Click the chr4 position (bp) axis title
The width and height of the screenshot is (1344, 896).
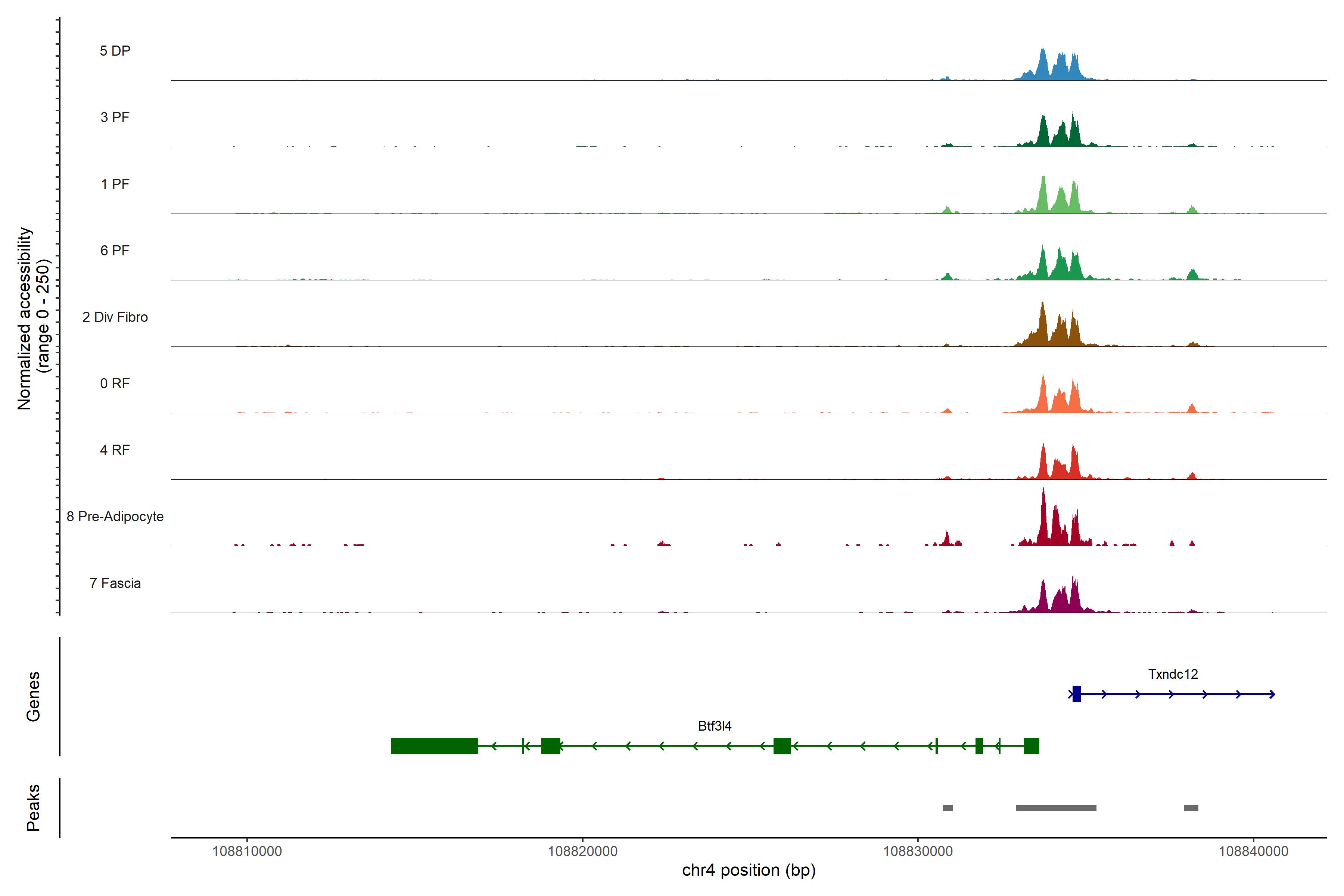[749, 870]
